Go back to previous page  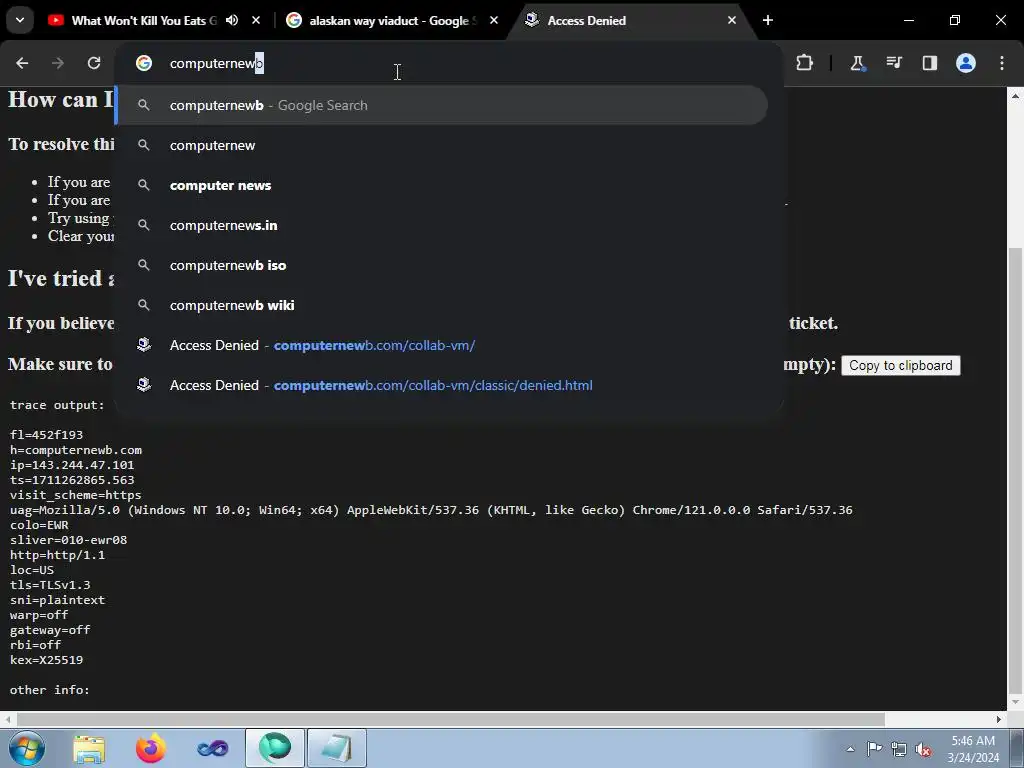pos(22,63)
